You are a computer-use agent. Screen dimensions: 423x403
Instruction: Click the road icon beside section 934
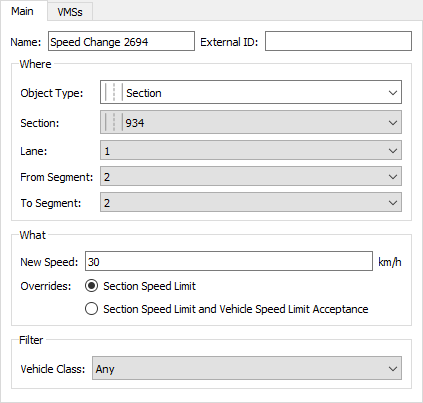pos(114,122)
